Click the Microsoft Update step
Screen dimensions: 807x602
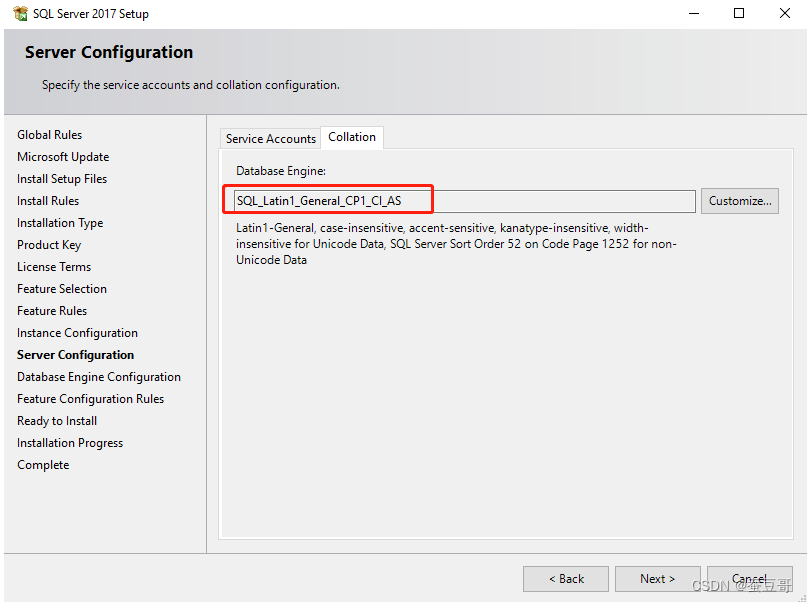(63, 157)
